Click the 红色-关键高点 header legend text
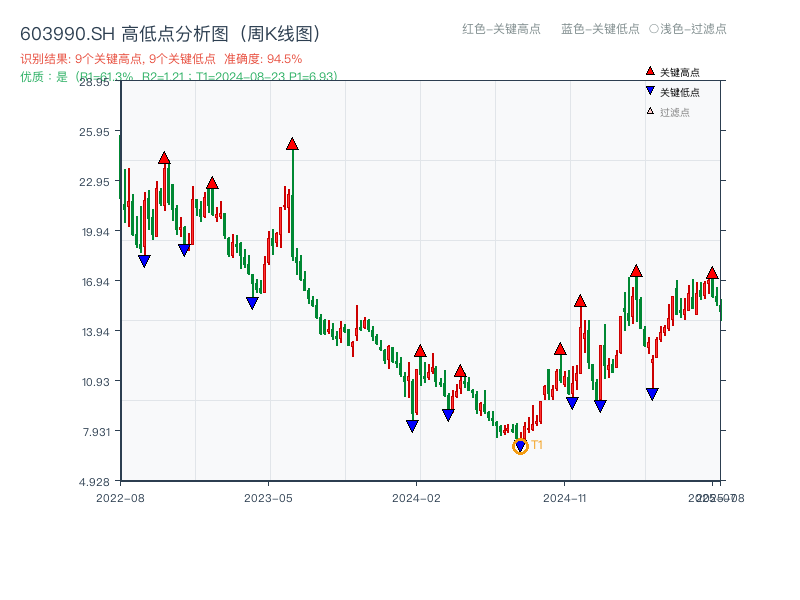Screen dimensions: 800x600 (x=501, y=29)
